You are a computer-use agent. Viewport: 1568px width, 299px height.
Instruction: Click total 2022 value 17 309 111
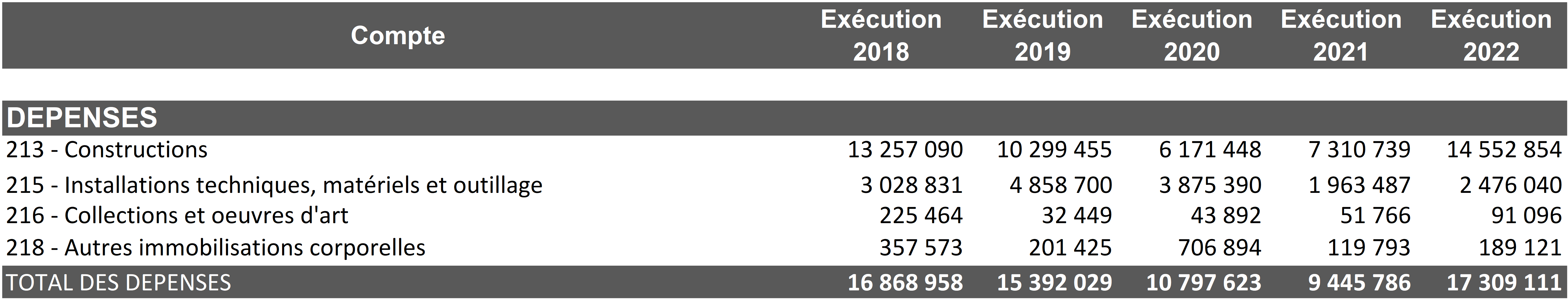pos(1504,283)
